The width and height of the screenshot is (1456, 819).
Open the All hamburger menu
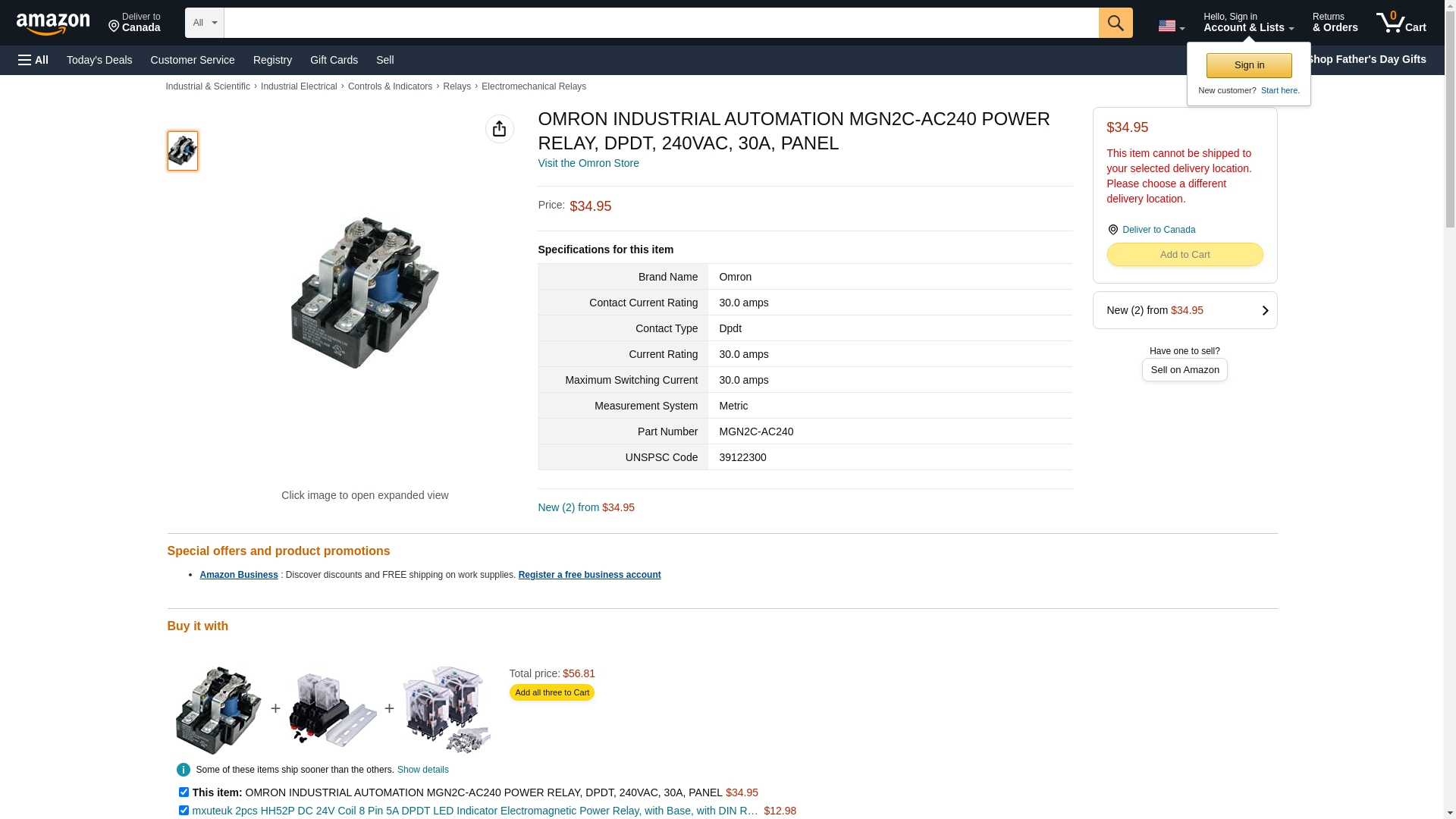33,60
